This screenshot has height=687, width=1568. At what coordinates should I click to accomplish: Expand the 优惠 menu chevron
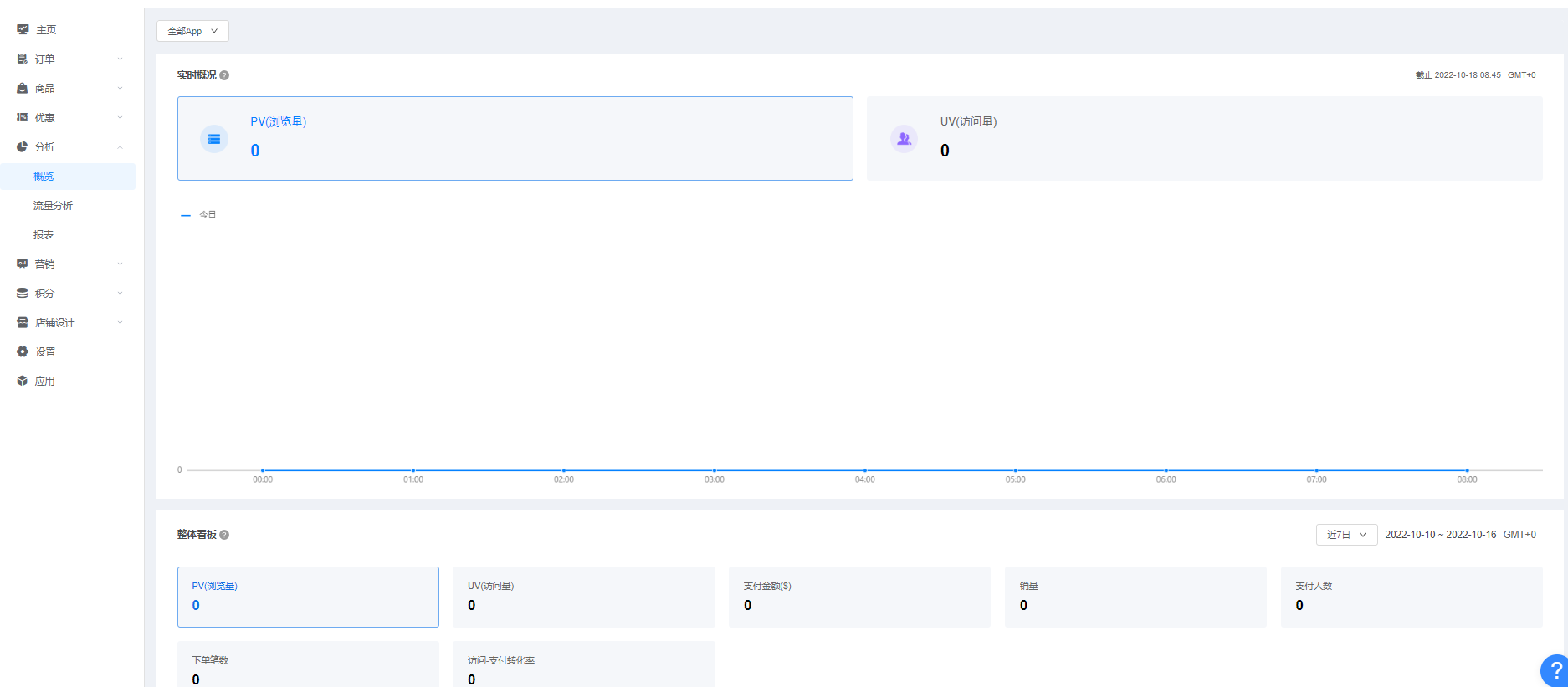coord(120,117)
